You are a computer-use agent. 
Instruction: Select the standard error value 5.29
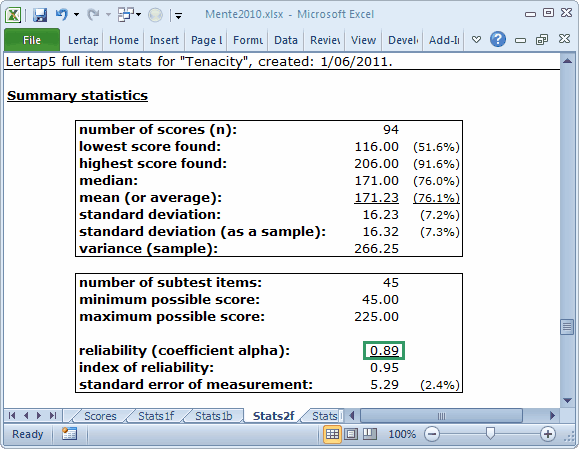(x=384, y=385)
